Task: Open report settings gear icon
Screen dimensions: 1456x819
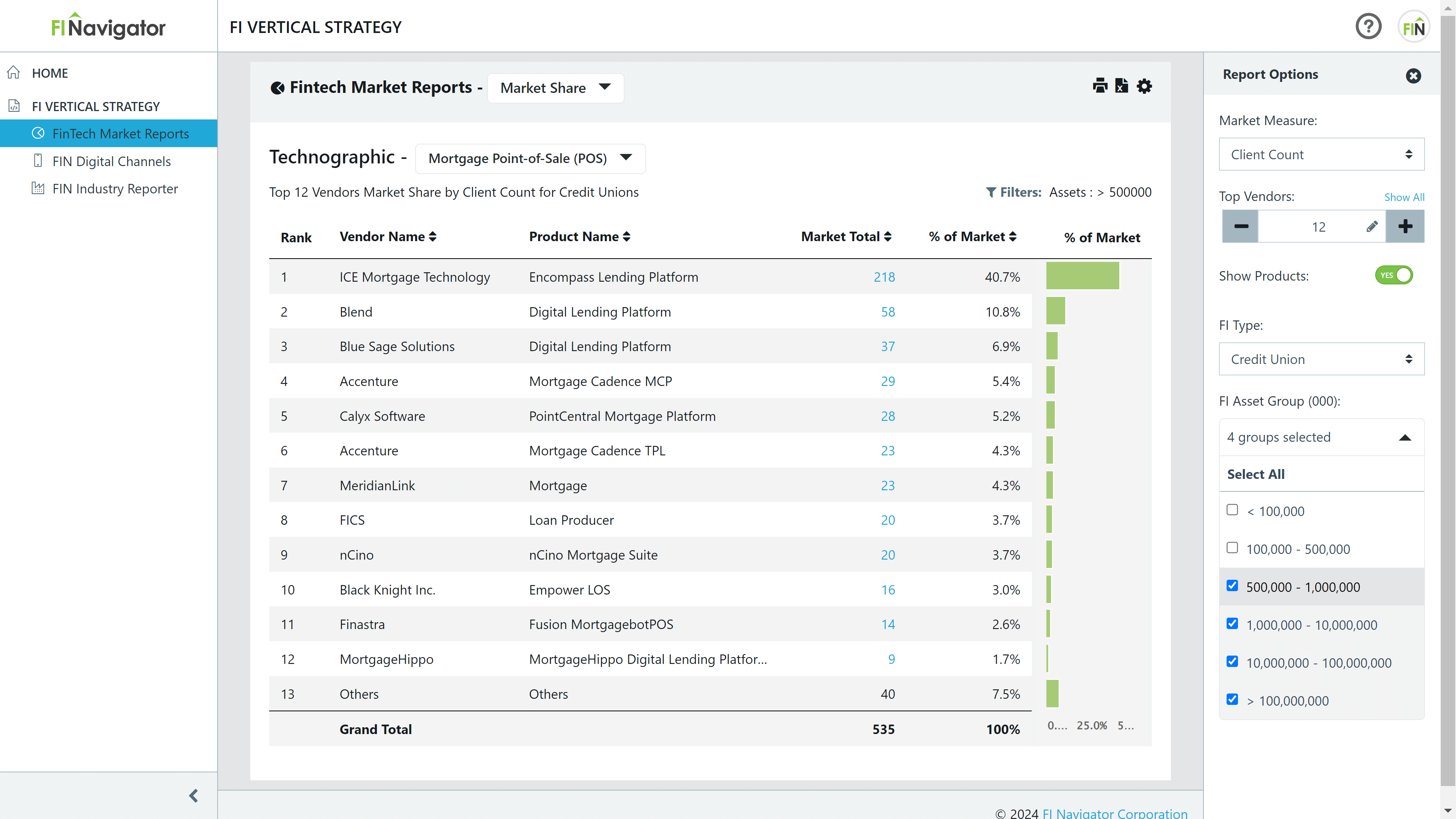Action: pyautogui.click(x=1144, y=86)
